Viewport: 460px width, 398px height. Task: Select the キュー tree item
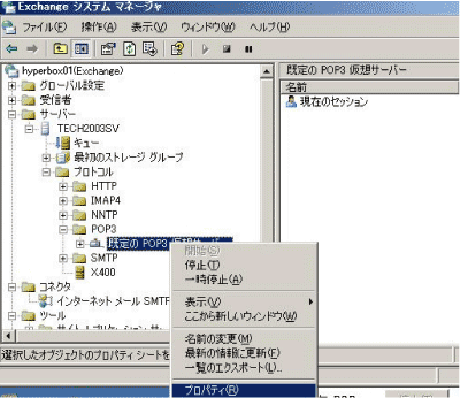(86, 143)
